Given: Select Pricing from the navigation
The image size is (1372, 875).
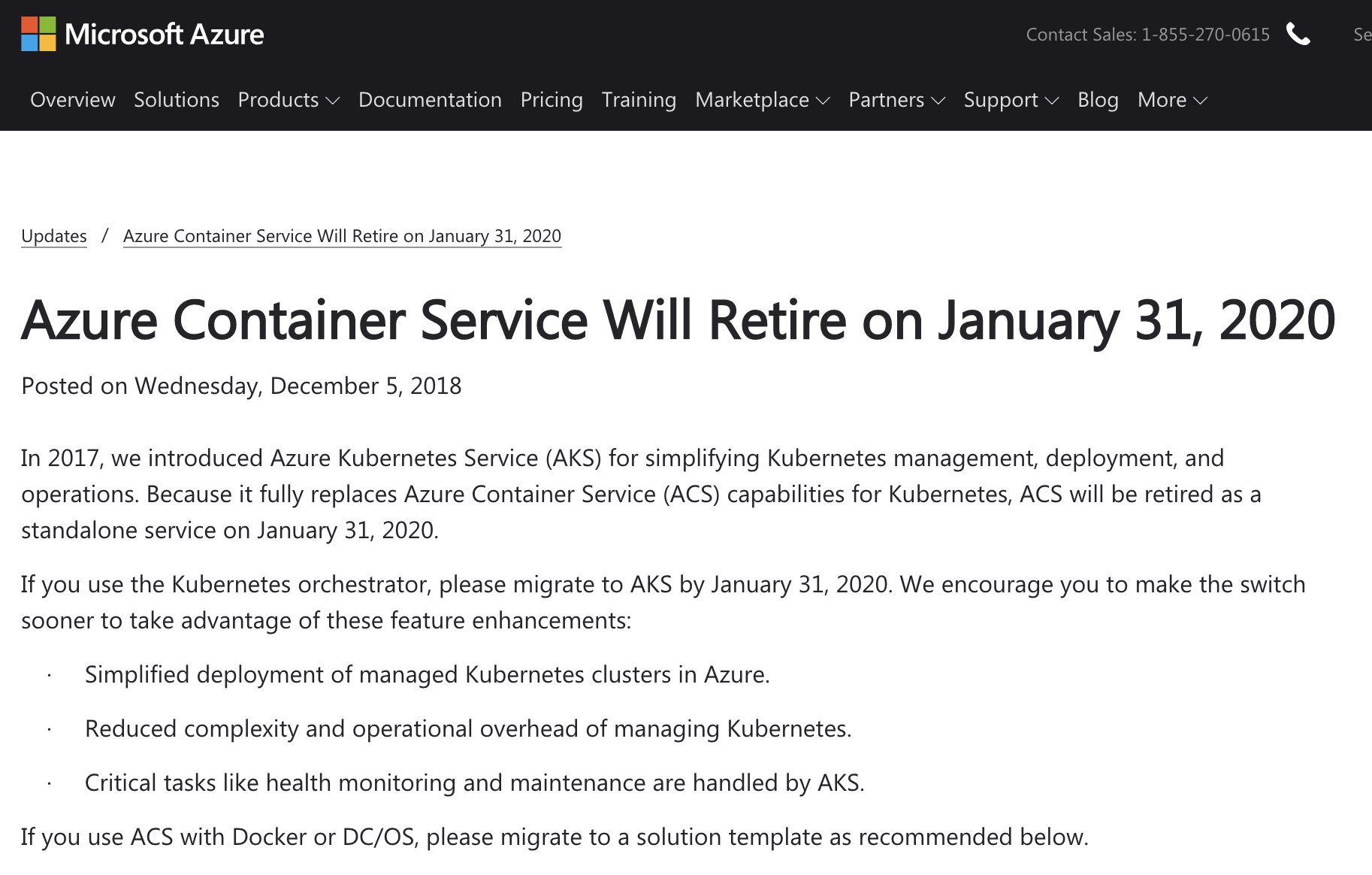Looking at the screenshot, I should coord(552,100).
